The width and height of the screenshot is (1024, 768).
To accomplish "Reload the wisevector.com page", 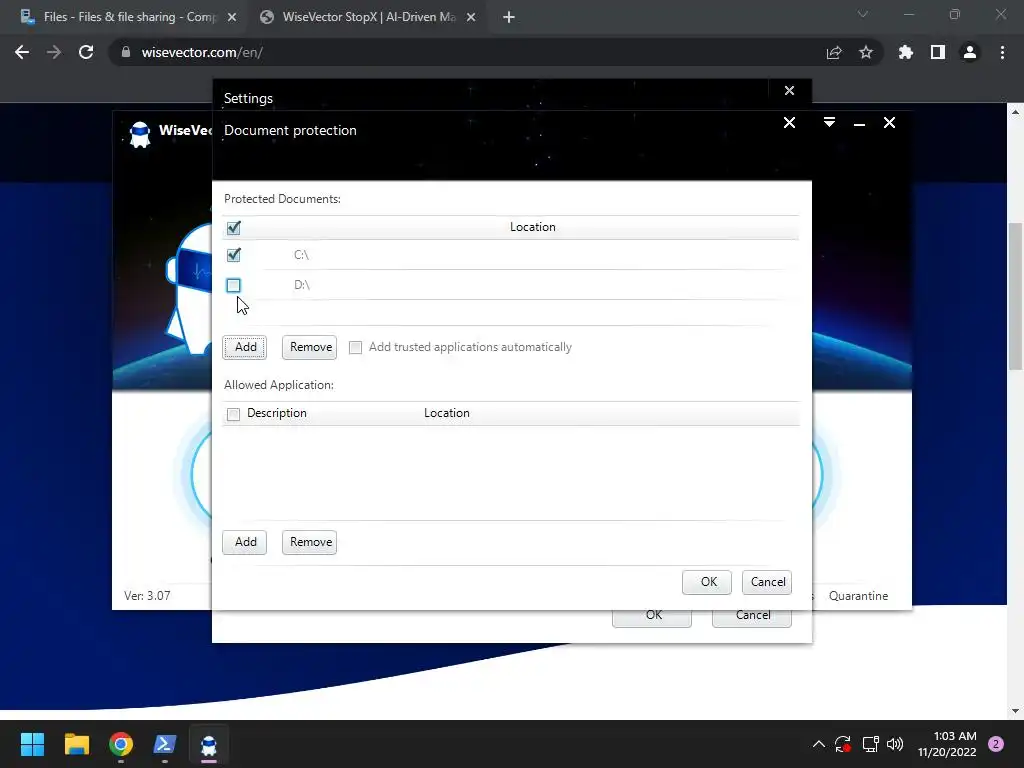I will tap(86, 52).
